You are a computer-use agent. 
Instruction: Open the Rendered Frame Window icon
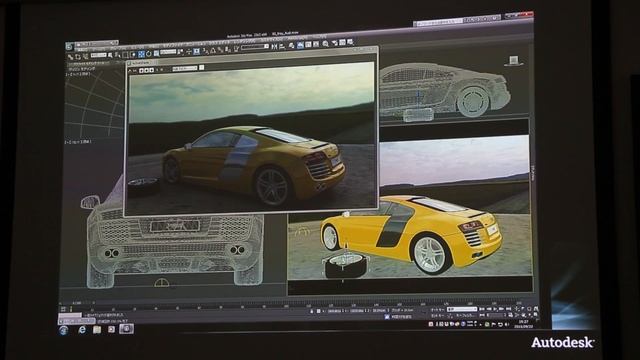342,42
